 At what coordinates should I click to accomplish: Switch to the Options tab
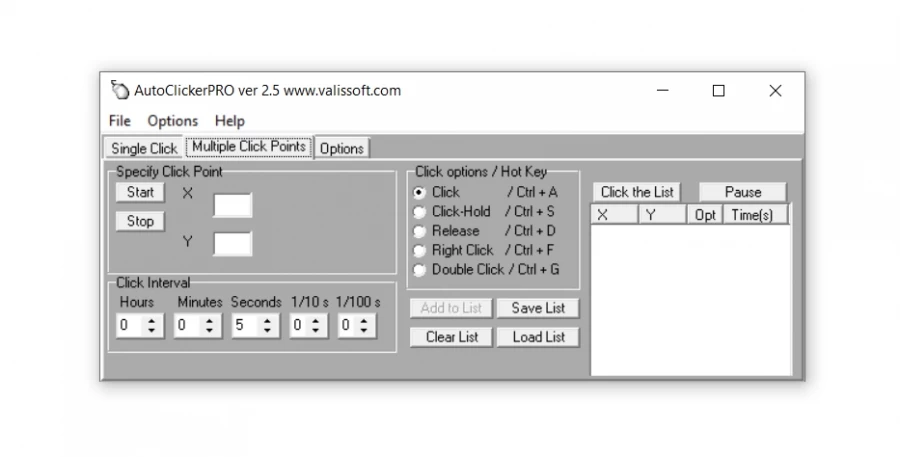(342, 148)
